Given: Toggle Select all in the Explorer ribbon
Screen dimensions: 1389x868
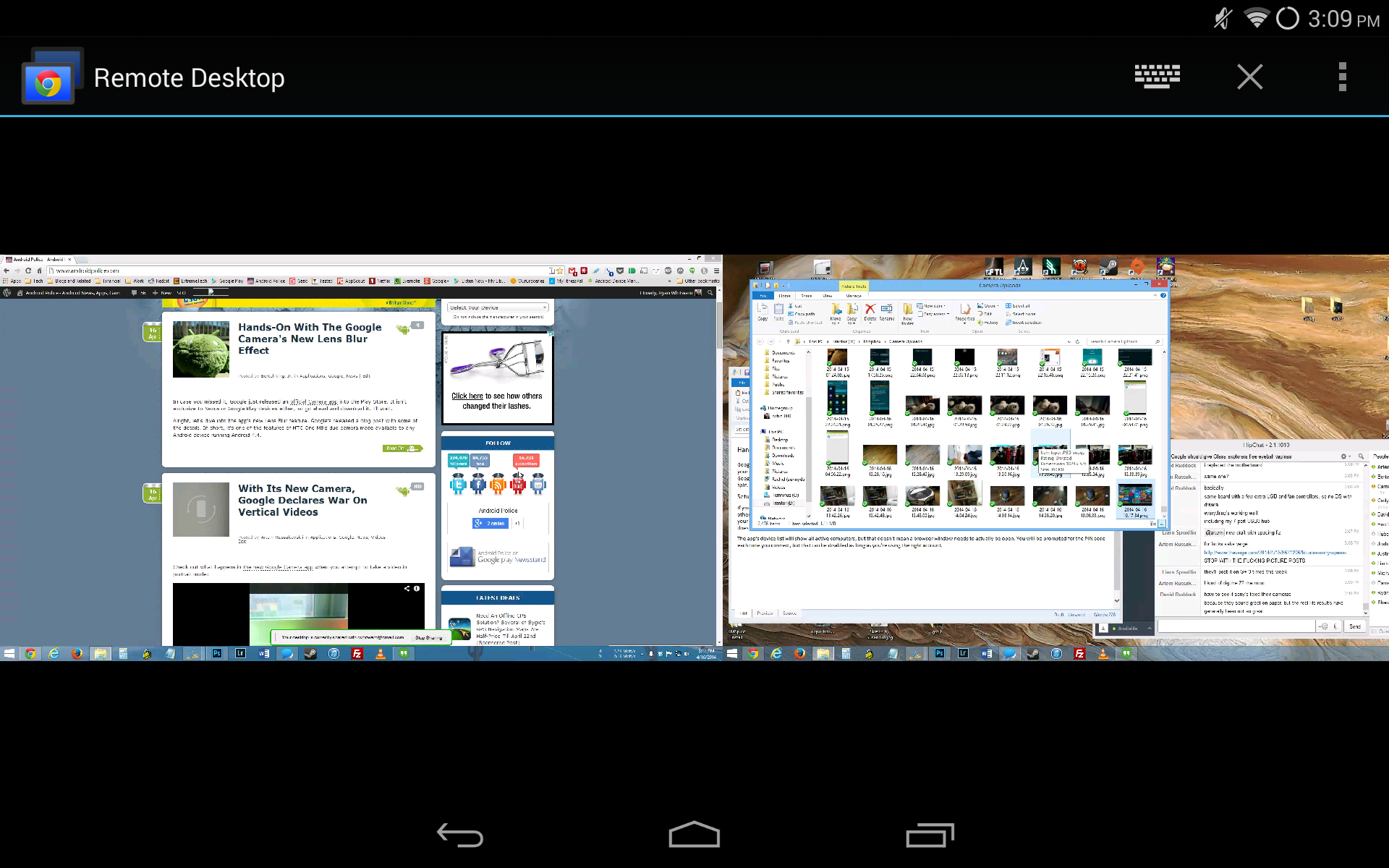Looking at the screenshot, I should (1020, 306).
